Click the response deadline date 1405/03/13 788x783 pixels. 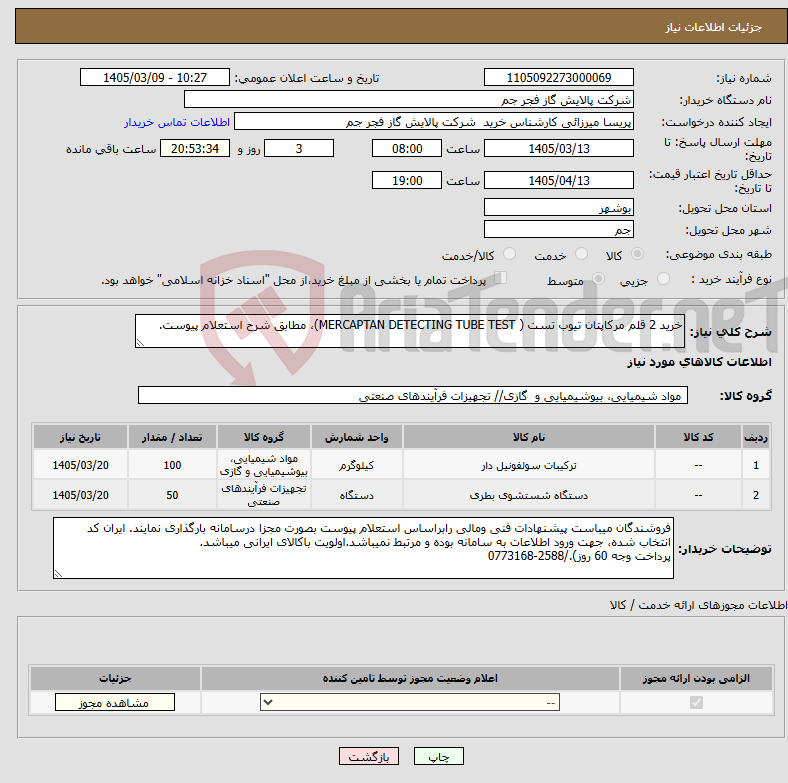(558, 148)
